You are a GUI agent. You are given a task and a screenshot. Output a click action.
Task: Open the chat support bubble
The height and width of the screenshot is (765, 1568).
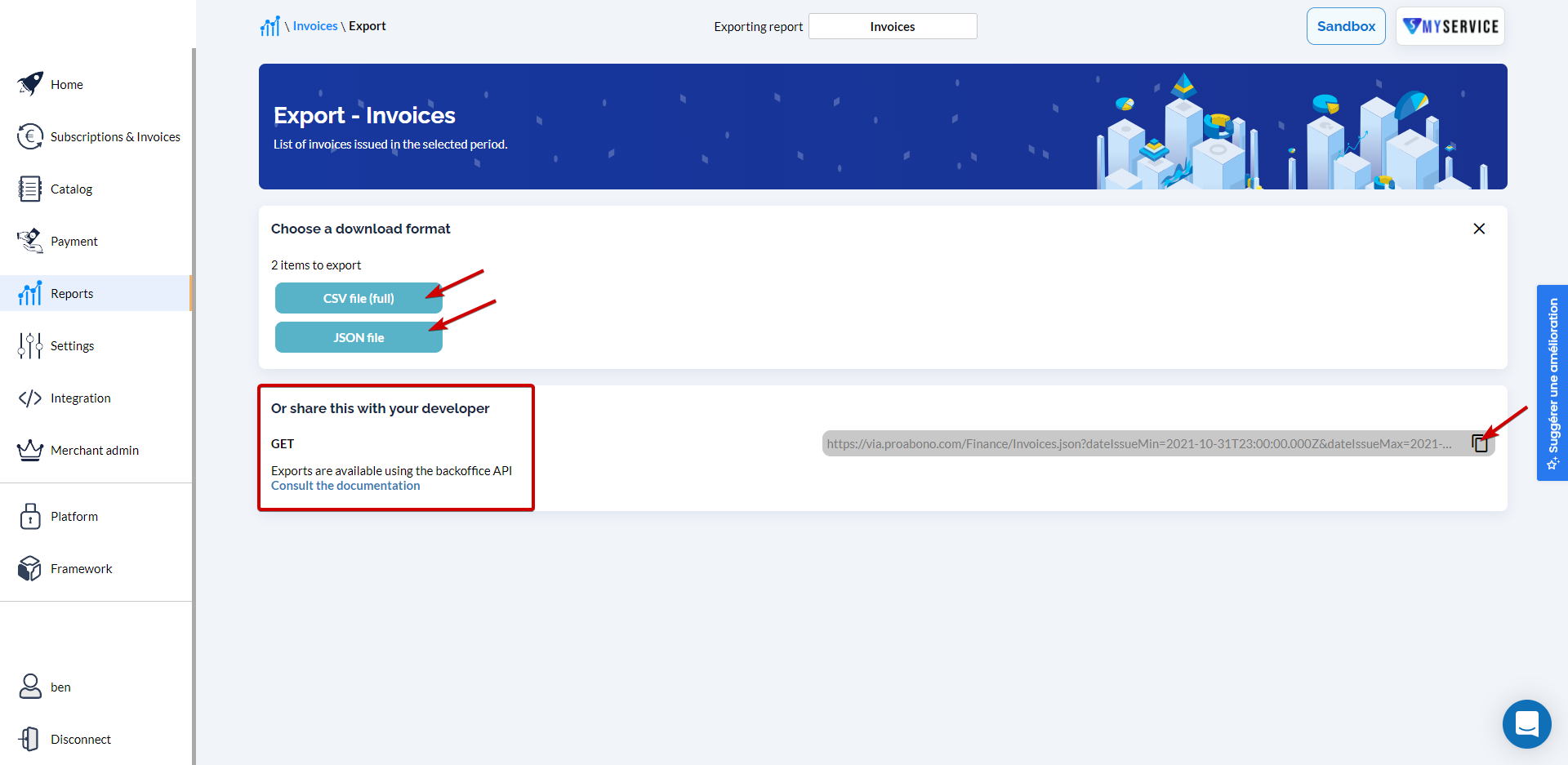(1527, 724)
